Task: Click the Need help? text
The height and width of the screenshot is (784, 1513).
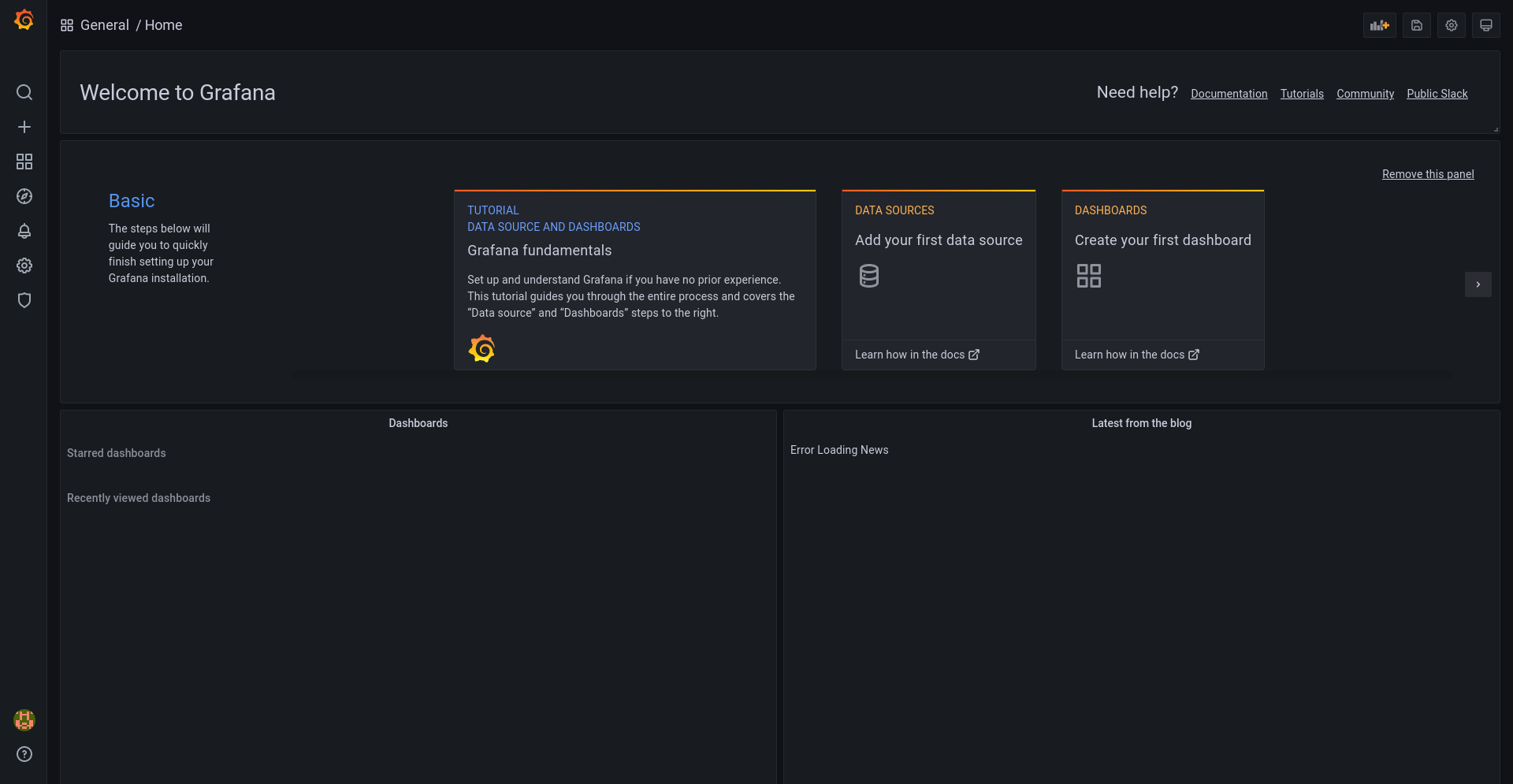Action: click(x=1137, y=92)
